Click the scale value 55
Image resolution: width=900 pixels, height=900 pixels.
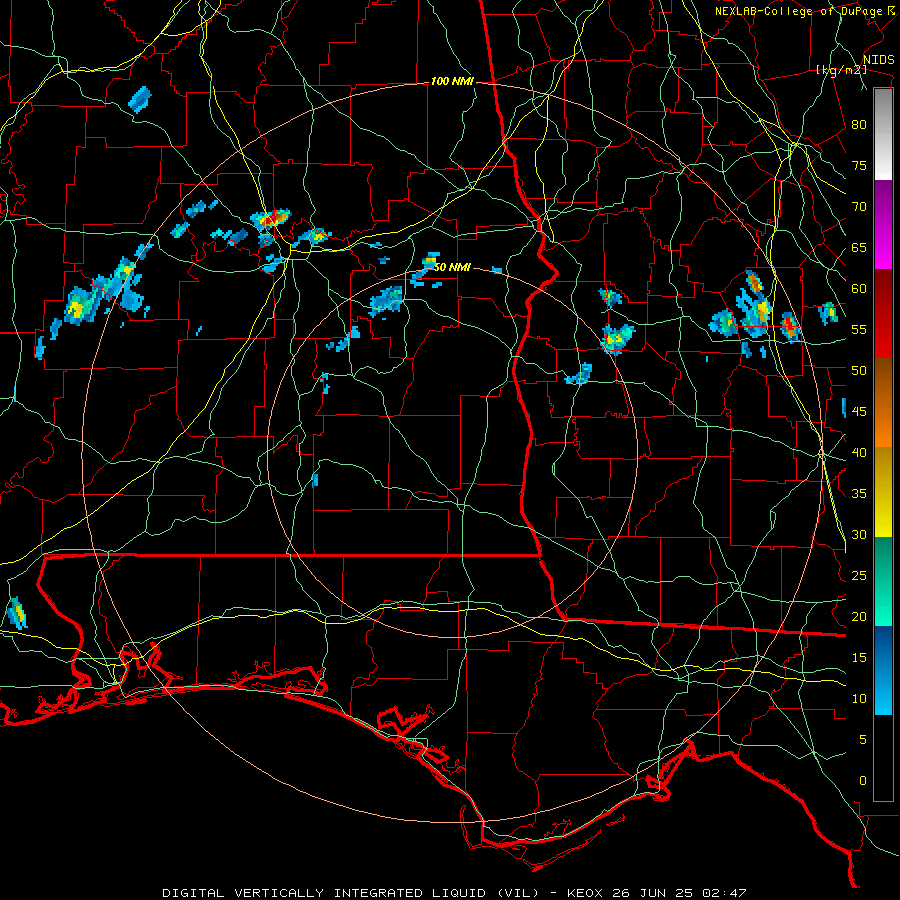click(x=859, y=330)
